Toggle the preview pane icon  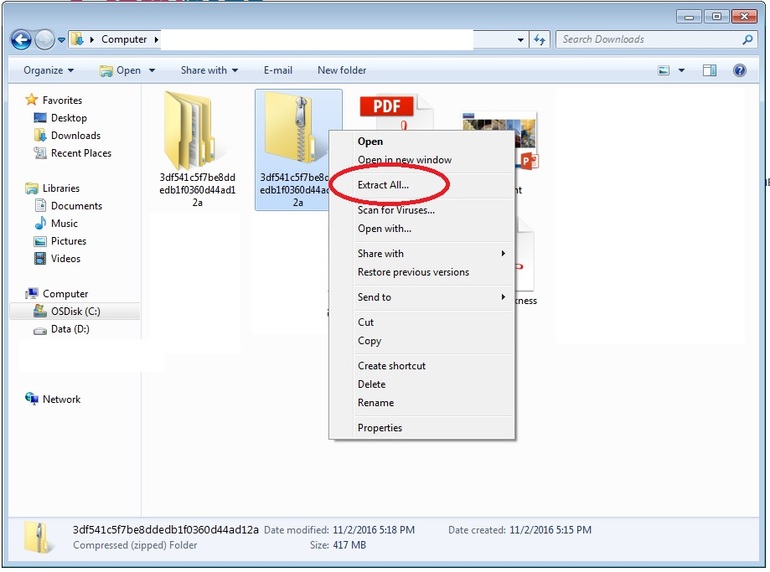709,70
